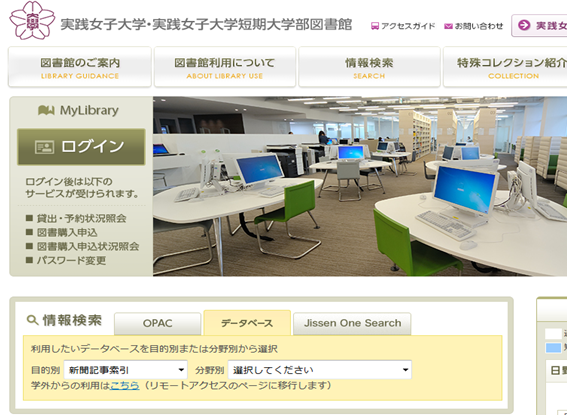
Task: Click the university cherry blossom logo
Action: (x=32, y=20)
